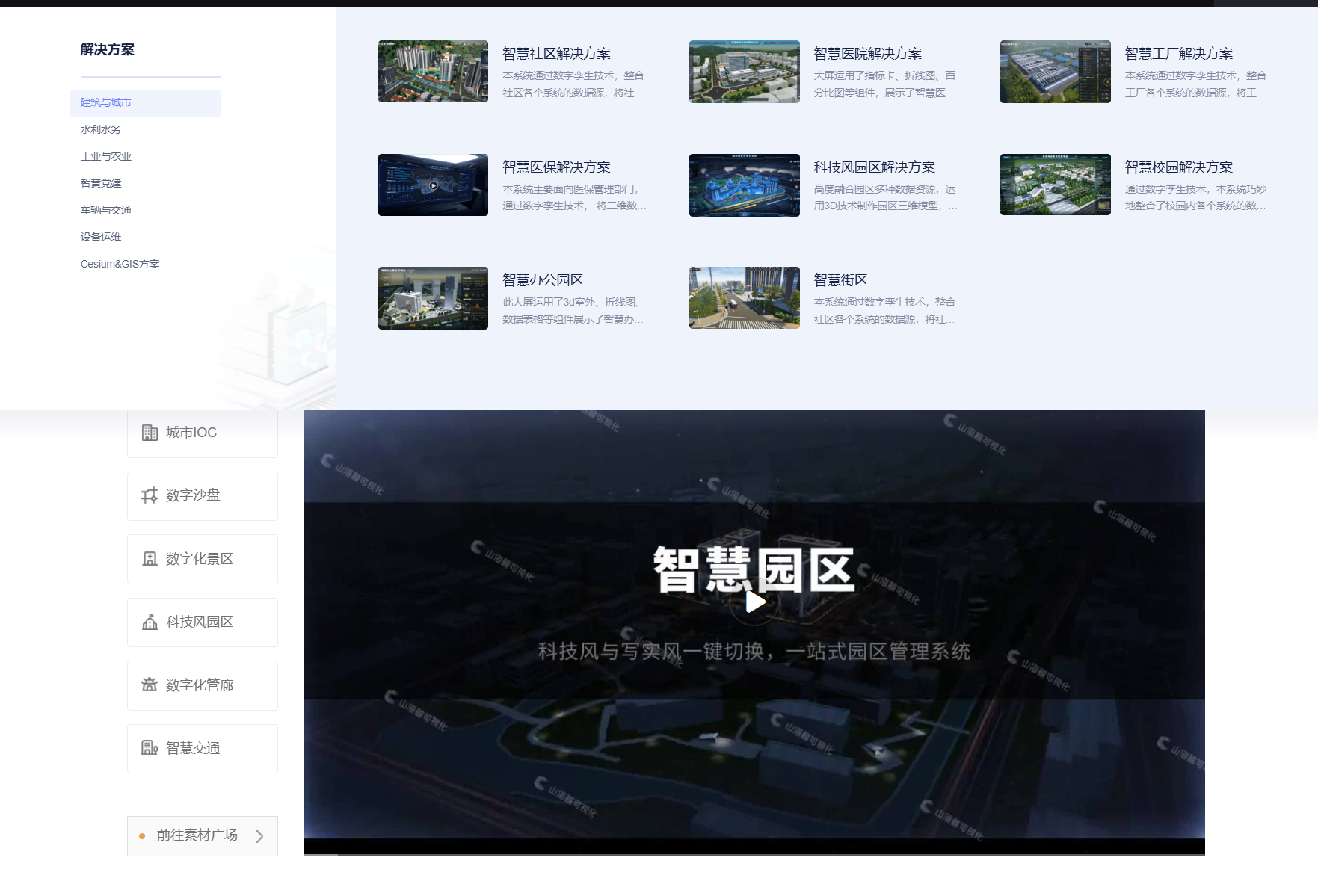Viewport: 1318px width, 896px height.
Task: Open 智慧医保解决方案 thumbnail
Action: click(x=433, y=185)
